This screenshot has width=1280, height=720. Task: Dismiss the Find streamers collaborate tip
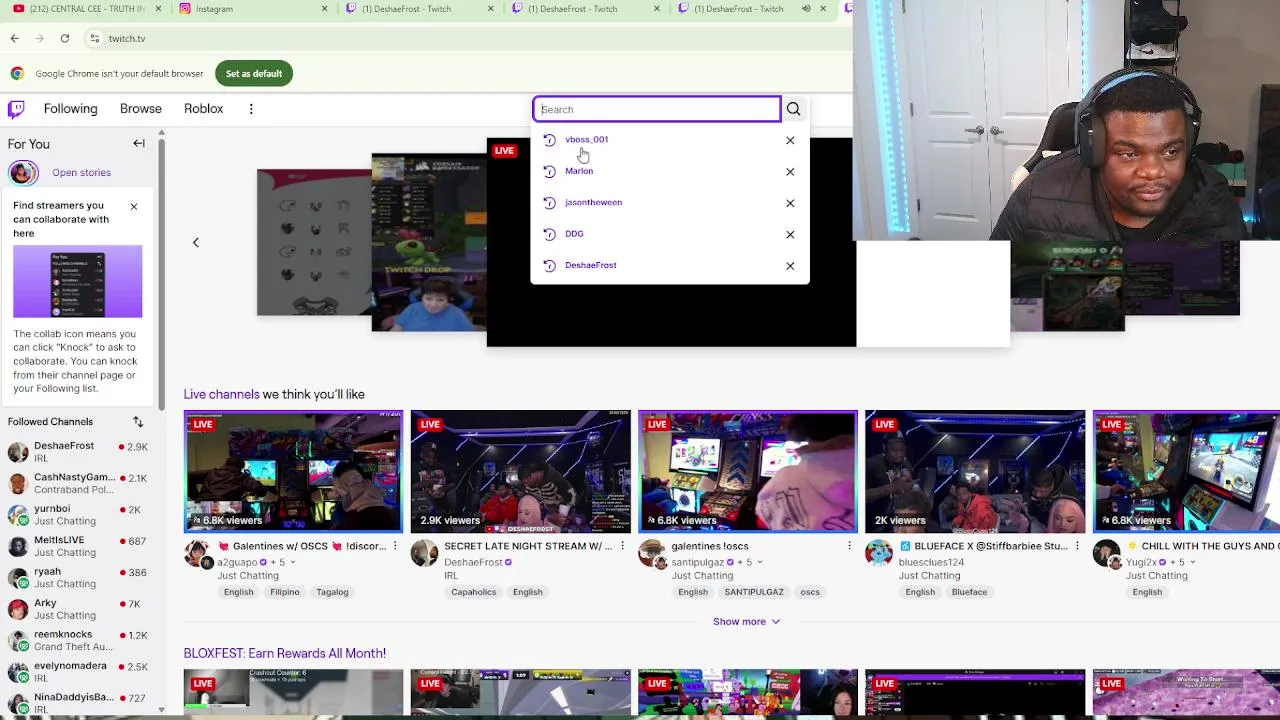[133, 206]
